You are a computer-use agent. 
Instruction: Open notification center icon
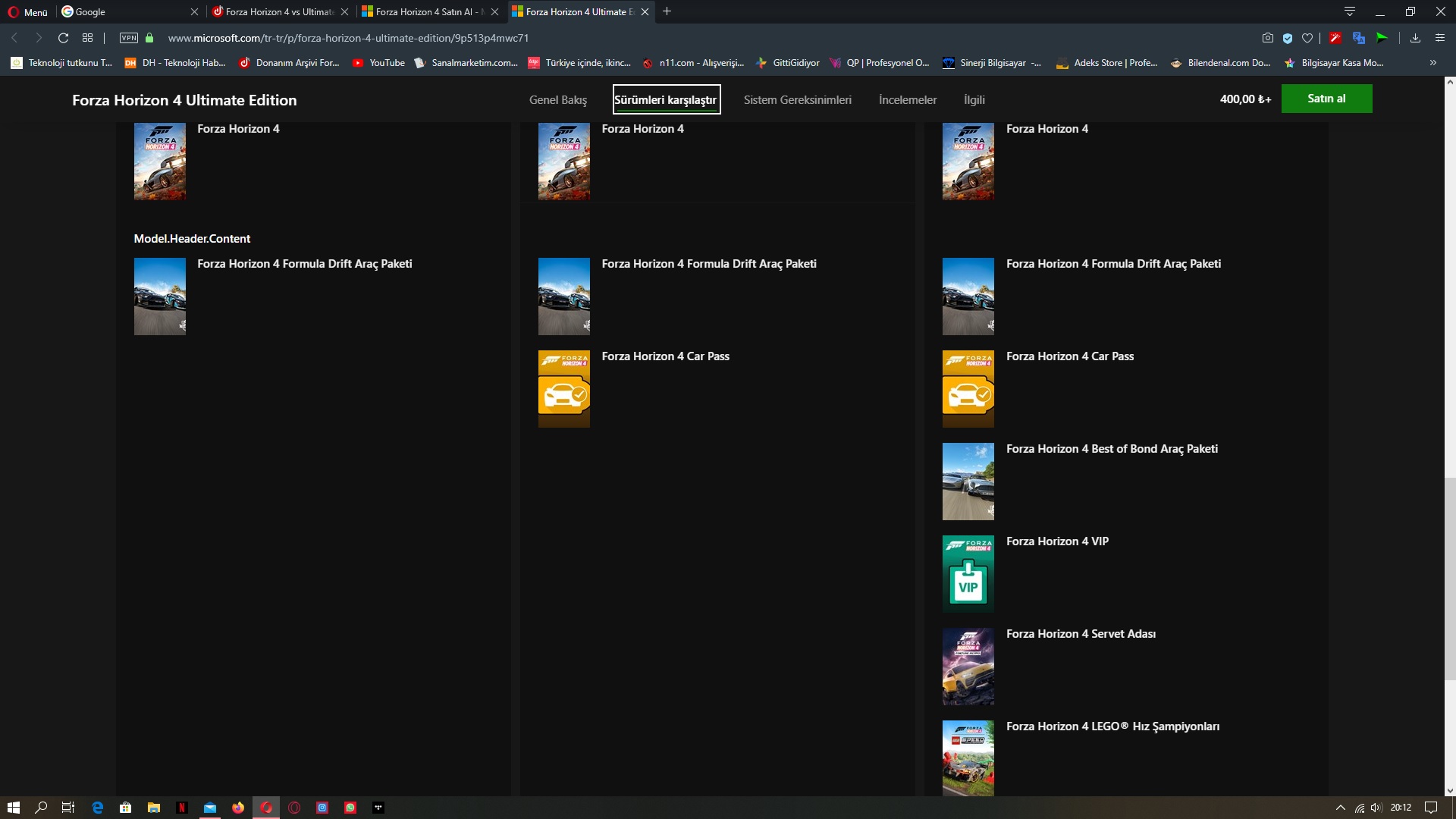click(1431, 808)
